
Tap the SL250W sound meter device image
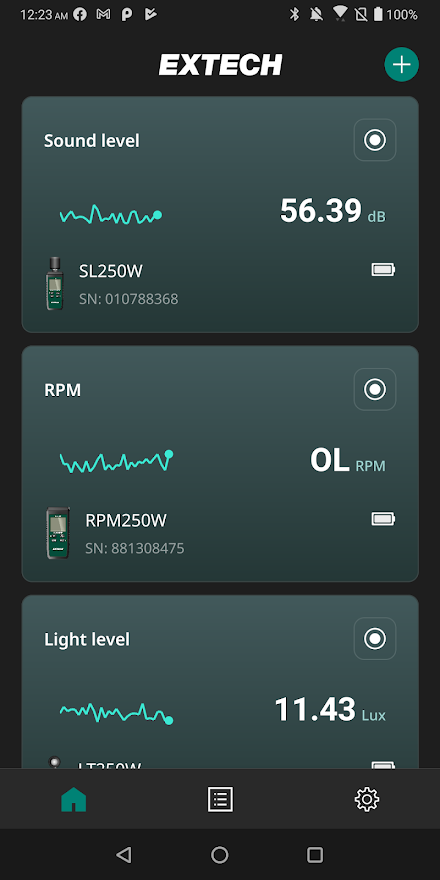(x=54, y=283)
